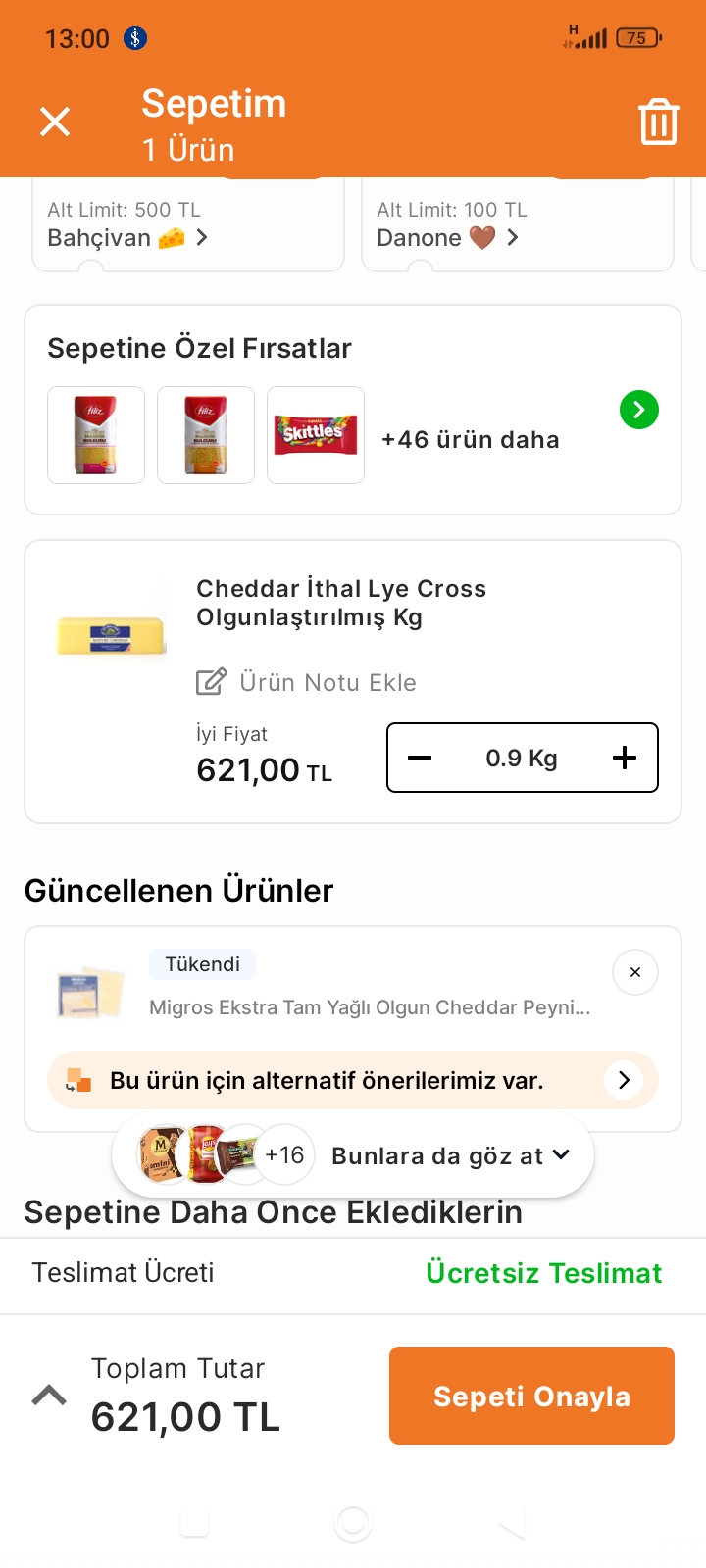This screenshot has width=706, height=1568.
Task: Expand total amount details chevron
Action: (49, 1396)
